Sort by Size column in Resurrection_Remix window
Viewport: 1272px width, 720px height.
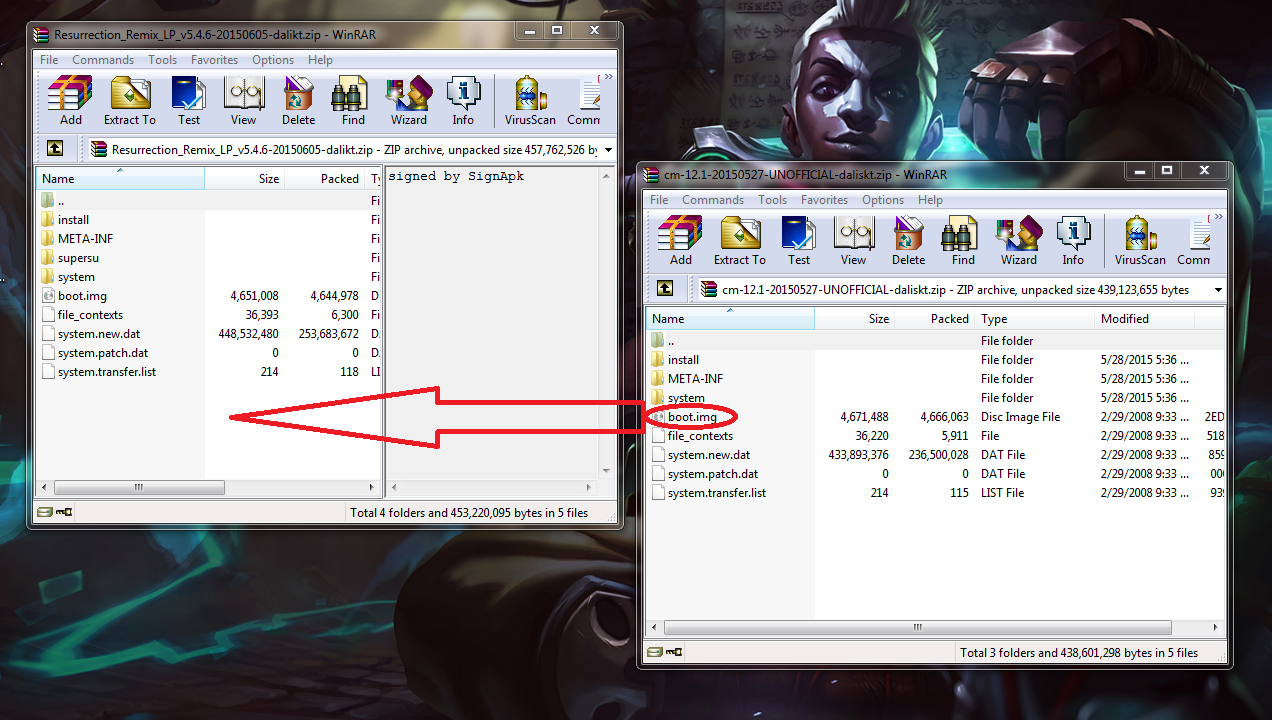[x=245, y=178]
